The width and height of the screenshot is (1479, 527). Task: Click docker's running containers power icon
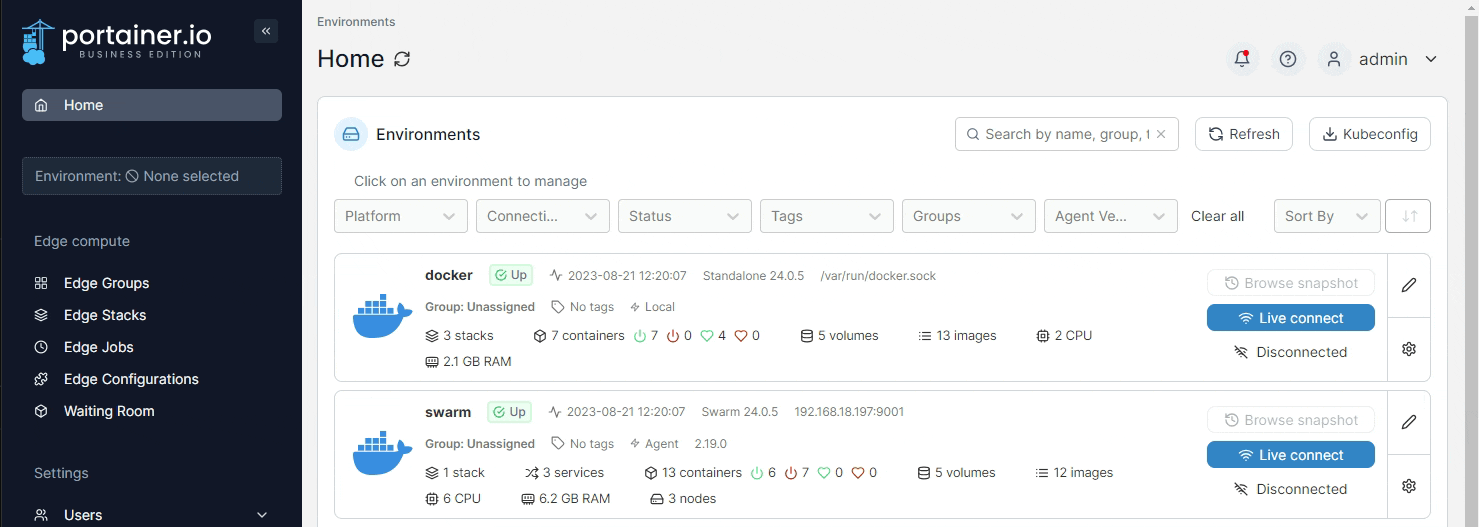tap(640, 336)
